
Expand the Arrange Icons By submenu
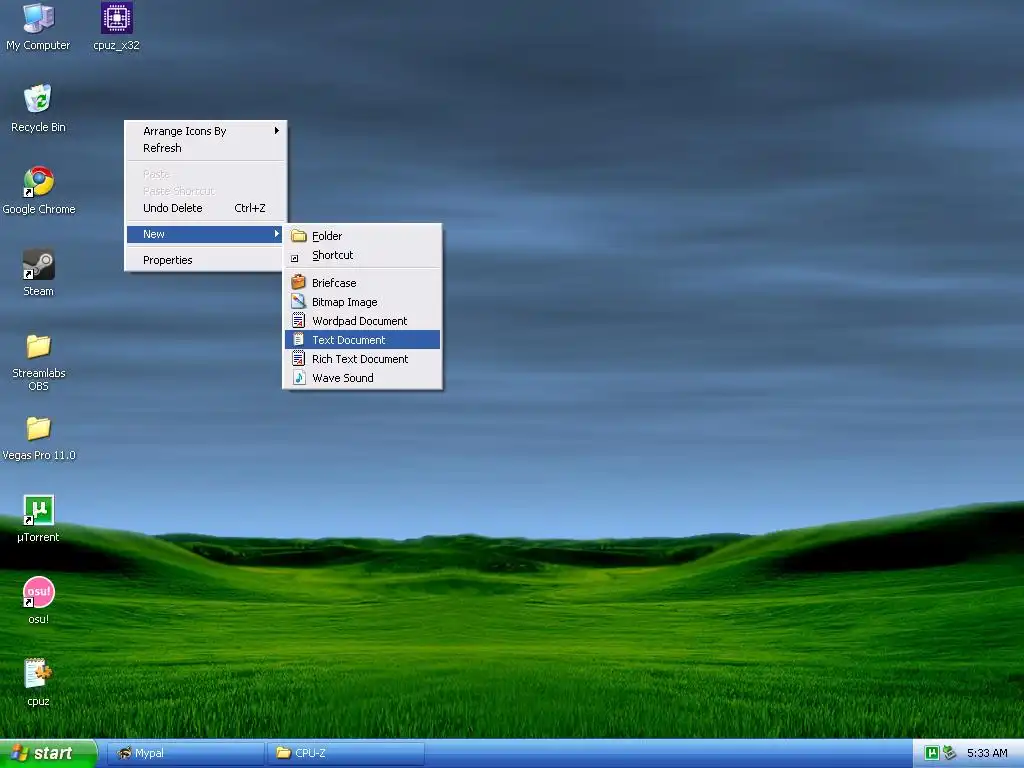206,131
